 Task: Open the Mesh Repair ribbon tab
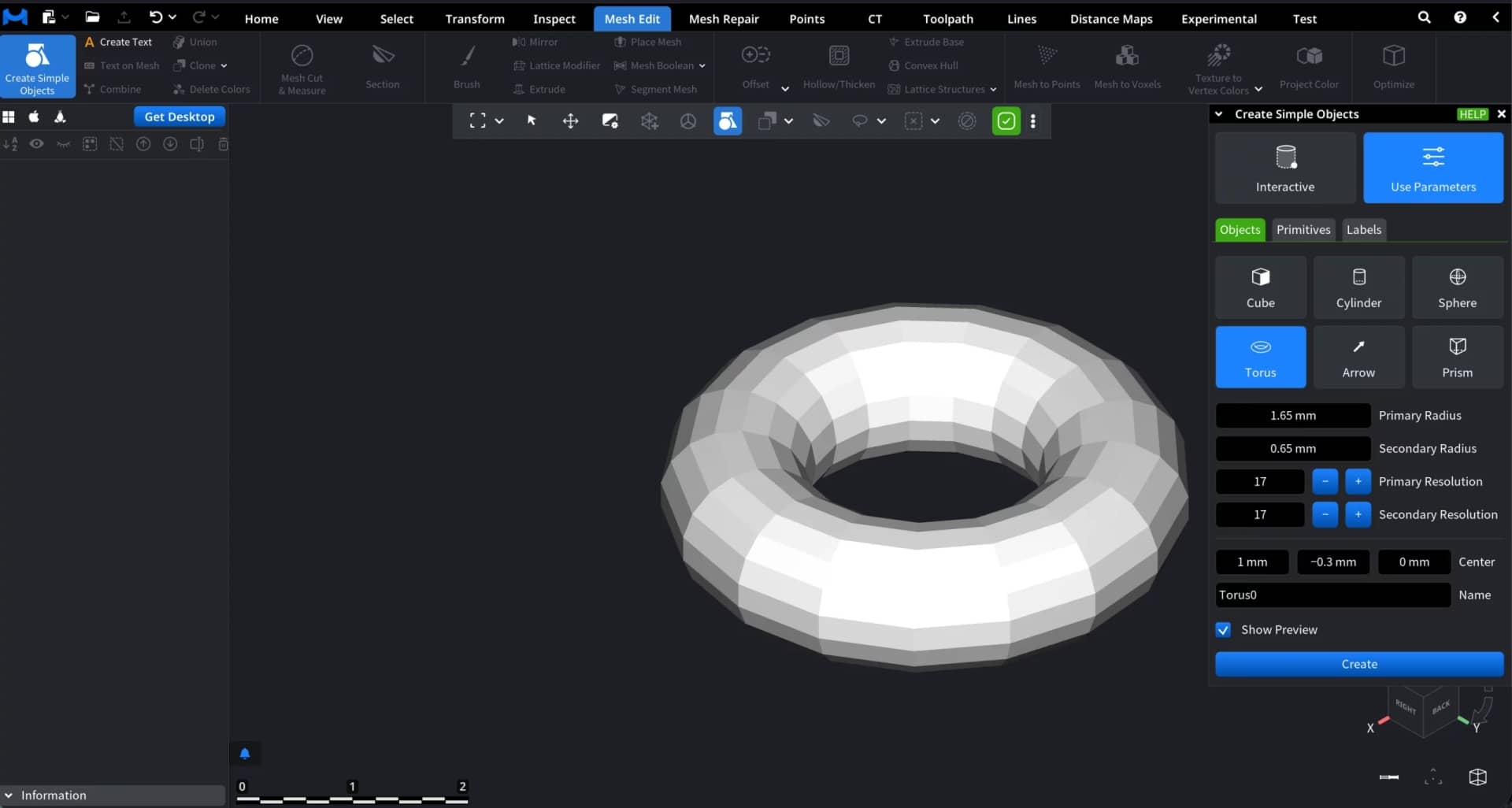724,19
